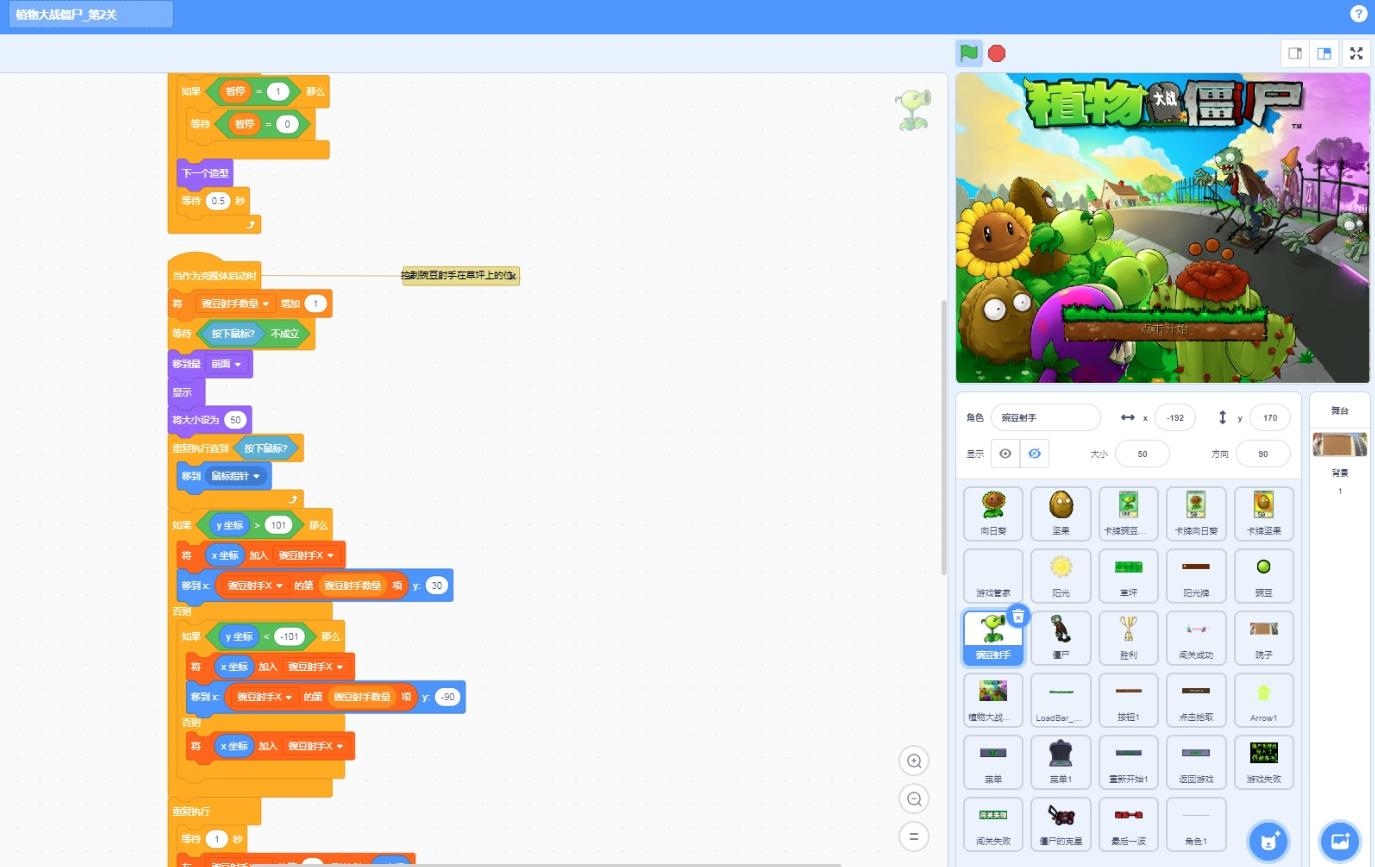The height and width of the screenshot is (867, 1375).
Task: Select the 卡牌向日葵 sprite
Action: click(x=1196, y=513)
